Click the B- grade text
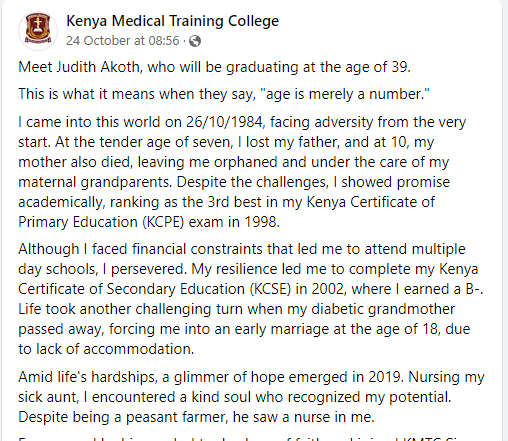The height and width of the screenshot is (441, 508). pos(473,289)
